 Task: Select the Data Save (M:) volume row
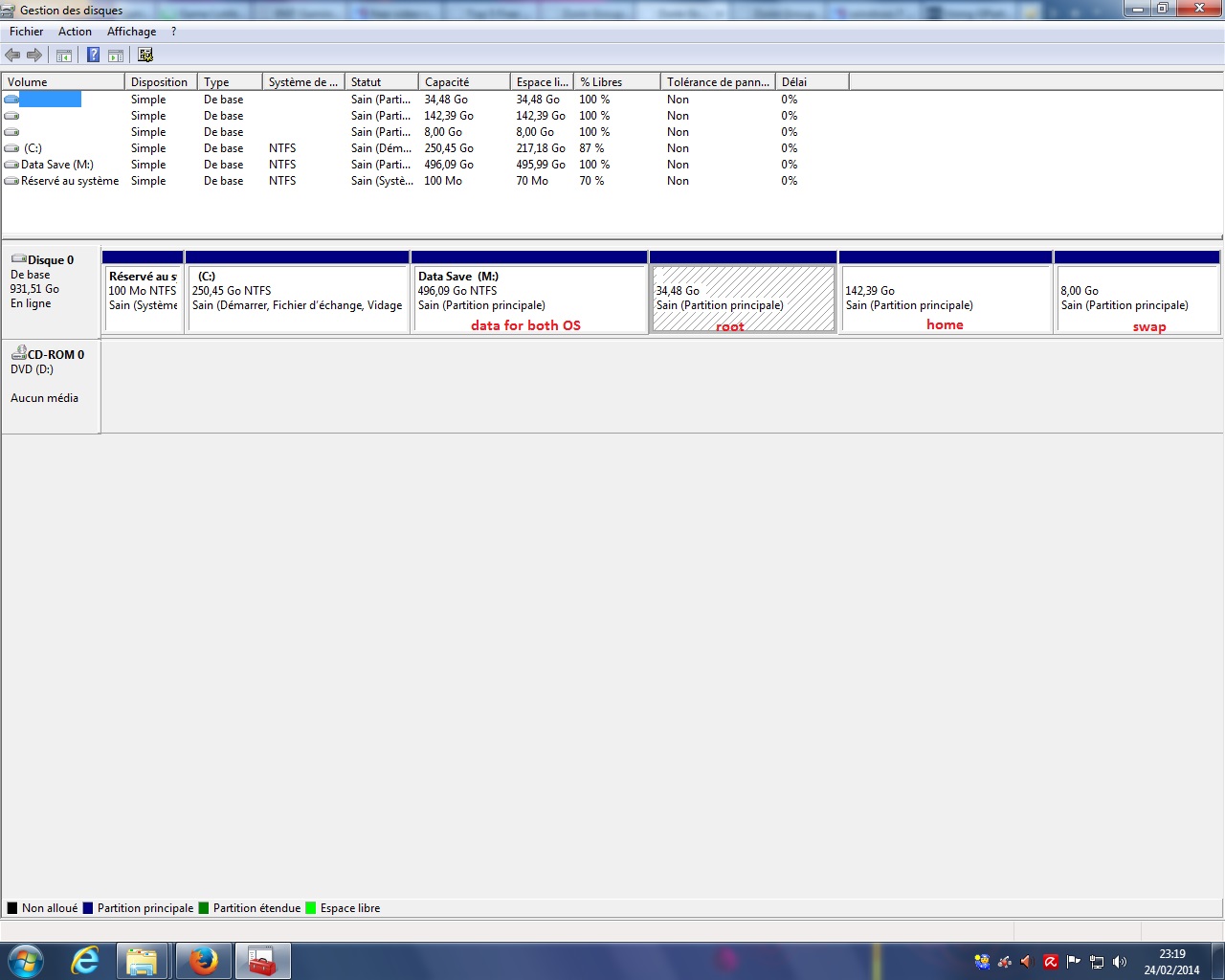click(57, 165)
